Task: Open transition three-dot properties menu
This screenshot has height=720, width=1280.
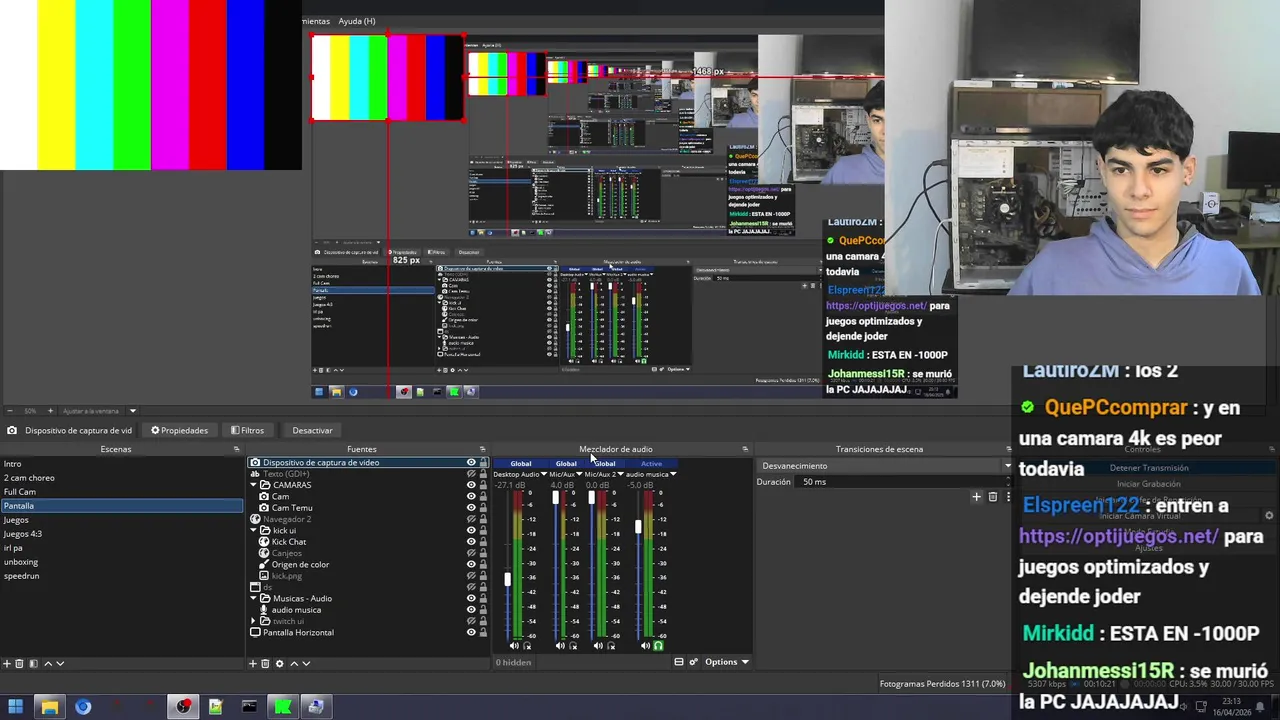Action: click(1008, 497)
